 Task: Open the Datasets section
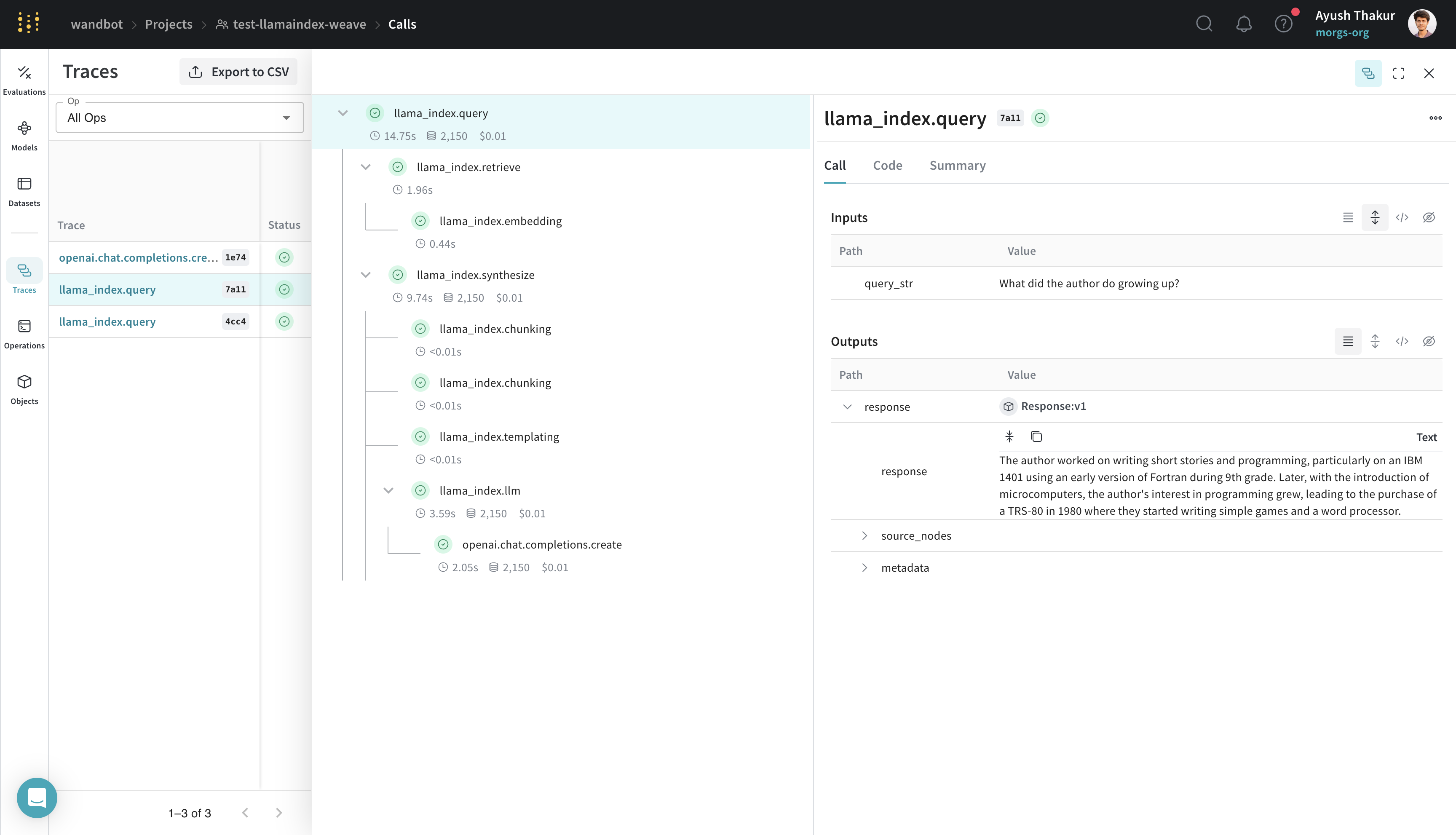[x=24, y=191]
